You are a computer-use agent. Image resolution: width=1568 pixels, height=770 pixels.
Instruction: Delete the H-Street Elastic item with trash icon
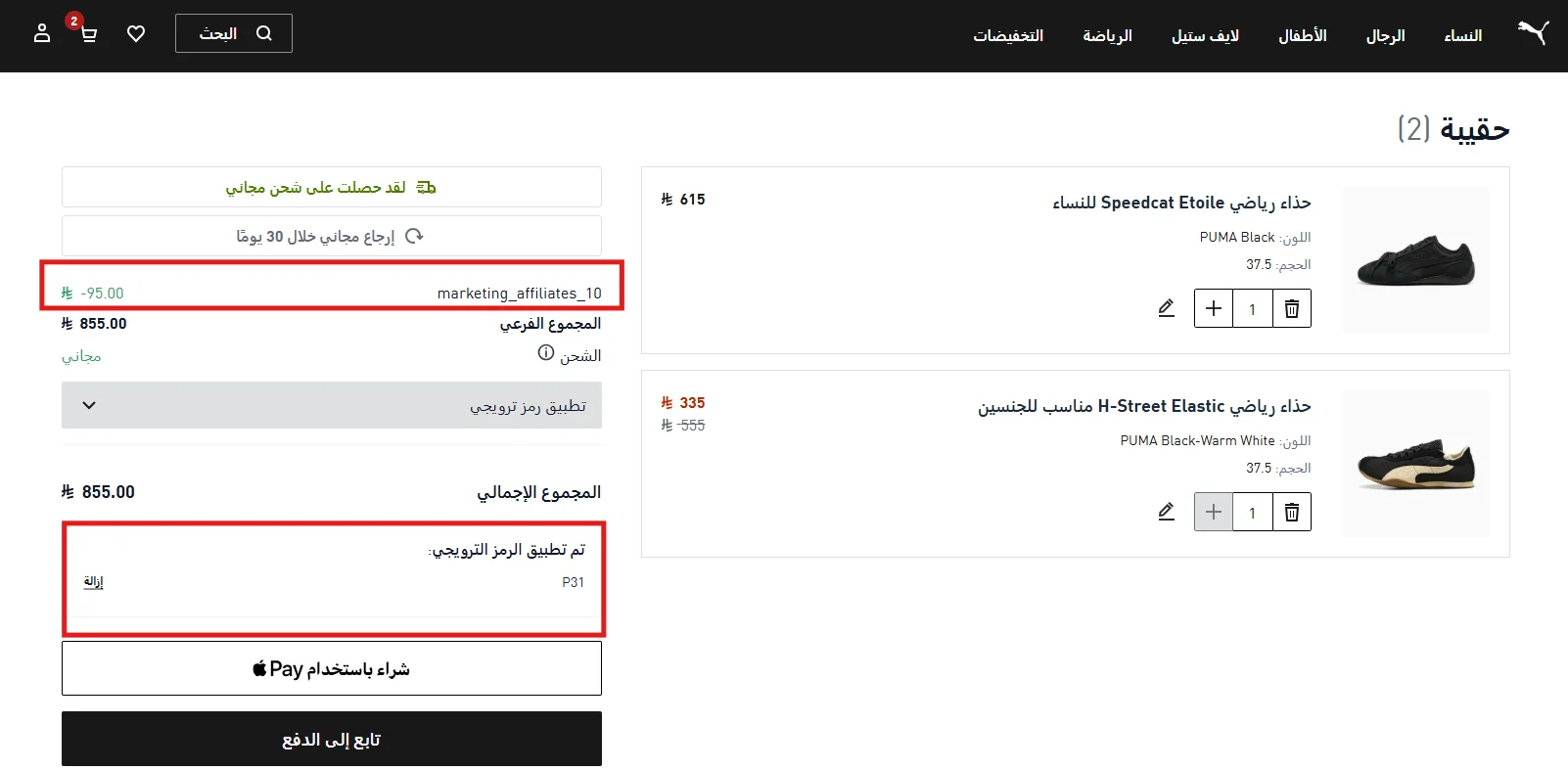click(x=1292, y=512)
